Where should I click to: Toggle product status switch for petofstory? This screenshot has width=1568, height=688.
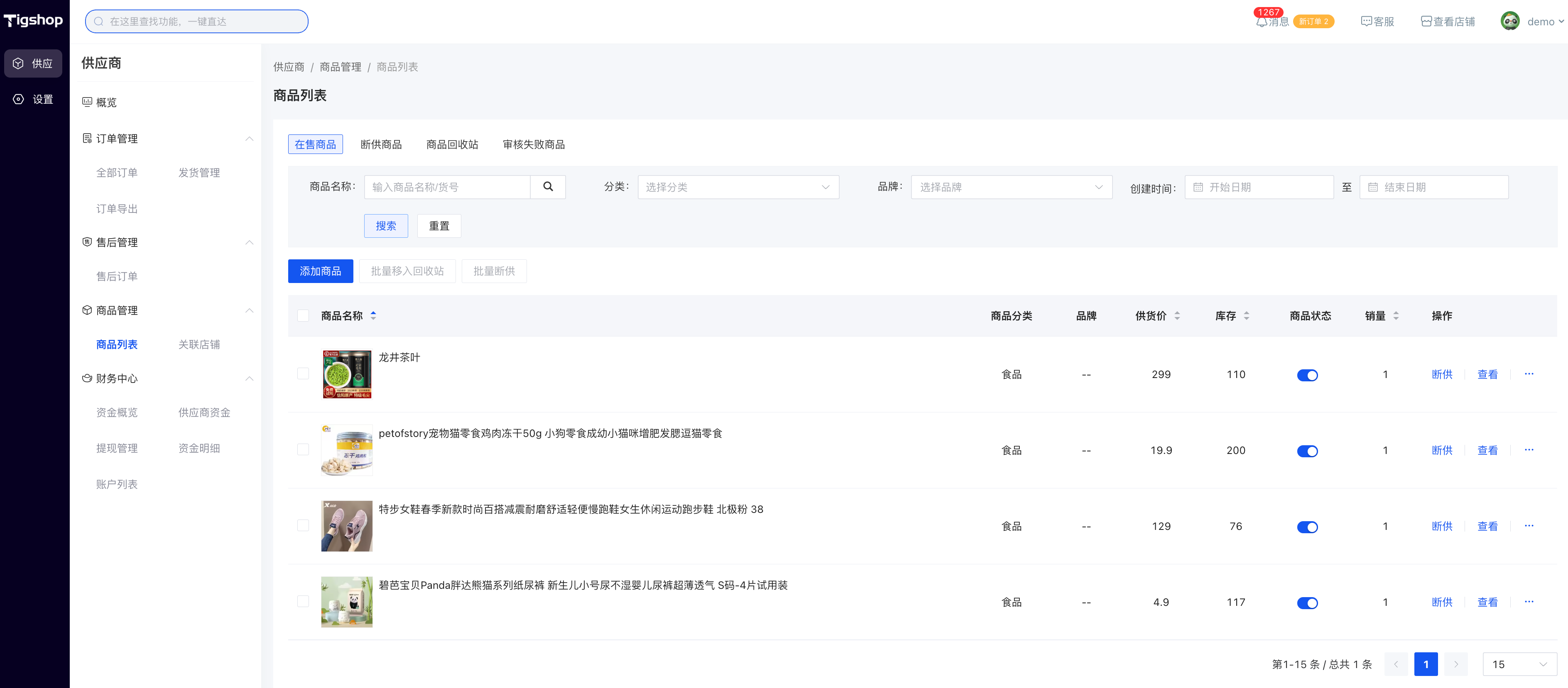coord(1307,451)
